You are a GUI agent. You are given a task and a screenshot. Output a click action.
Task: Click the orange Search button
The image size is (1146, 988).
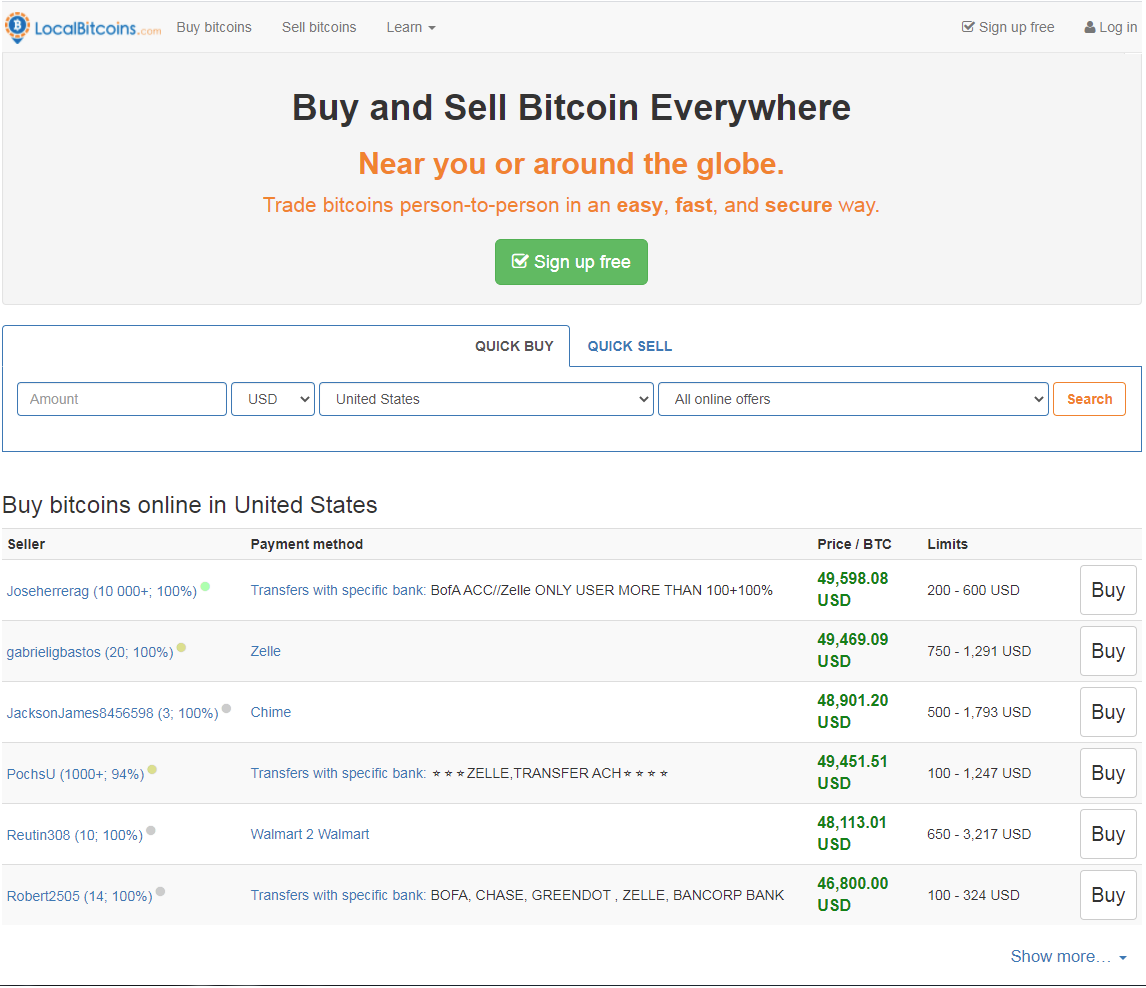[1089, 399]
